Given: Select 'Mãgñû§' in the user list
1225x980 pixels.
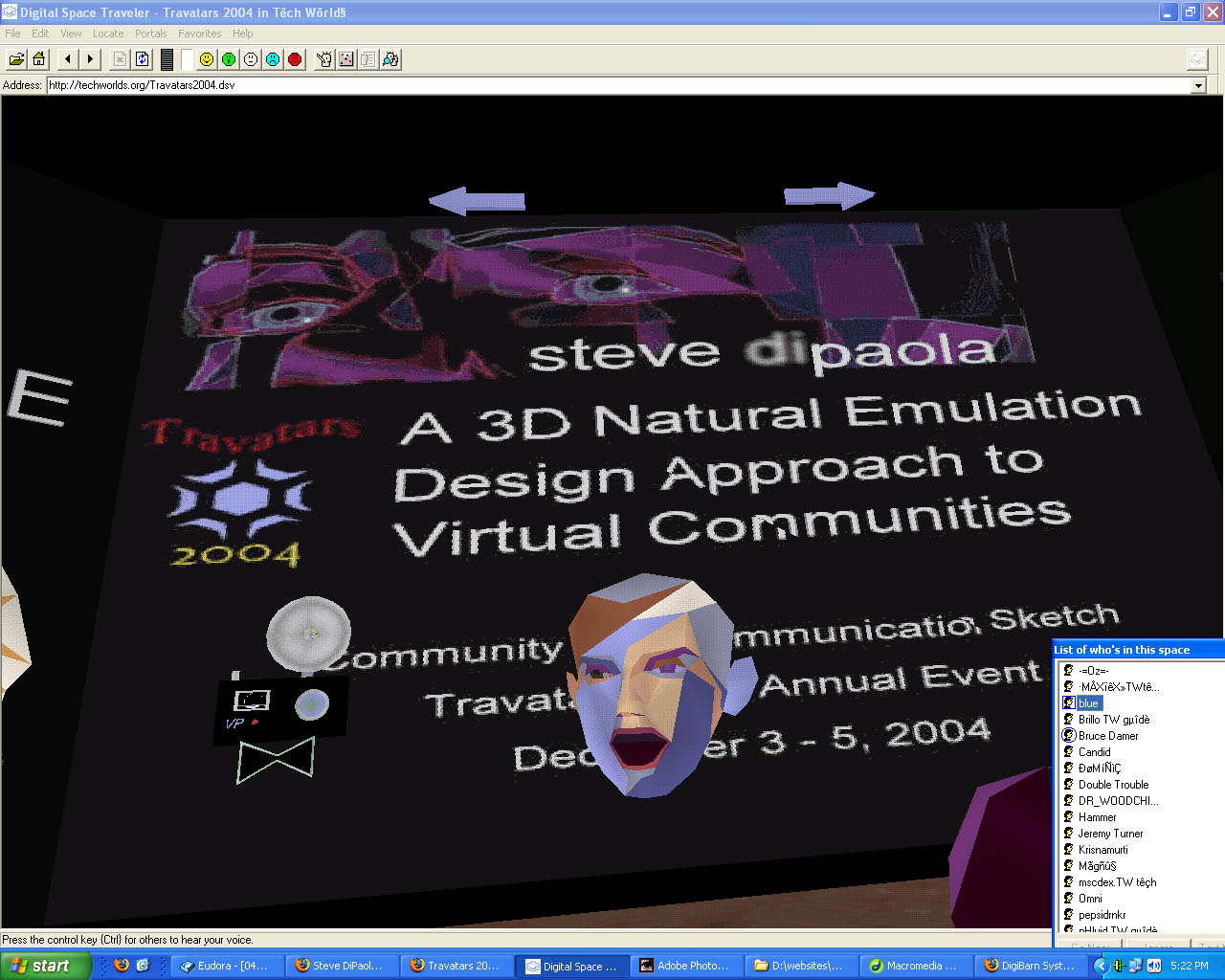Looking at the screenshot, I should [1097, 866].
